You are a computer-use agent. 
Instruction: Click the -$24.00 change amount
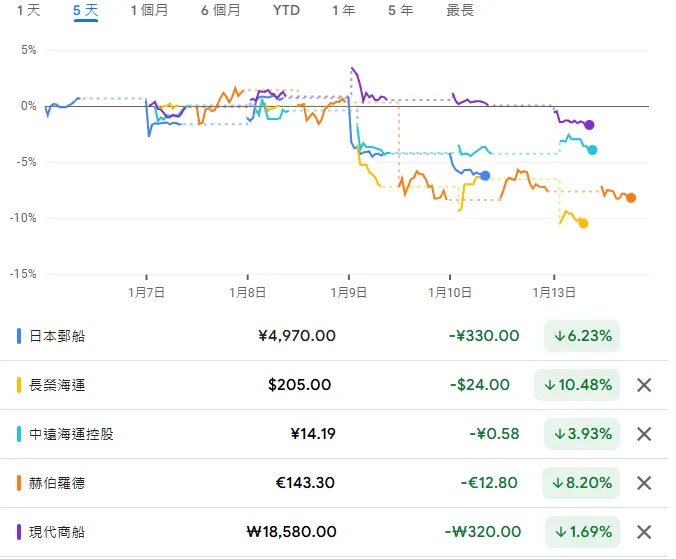480,385
